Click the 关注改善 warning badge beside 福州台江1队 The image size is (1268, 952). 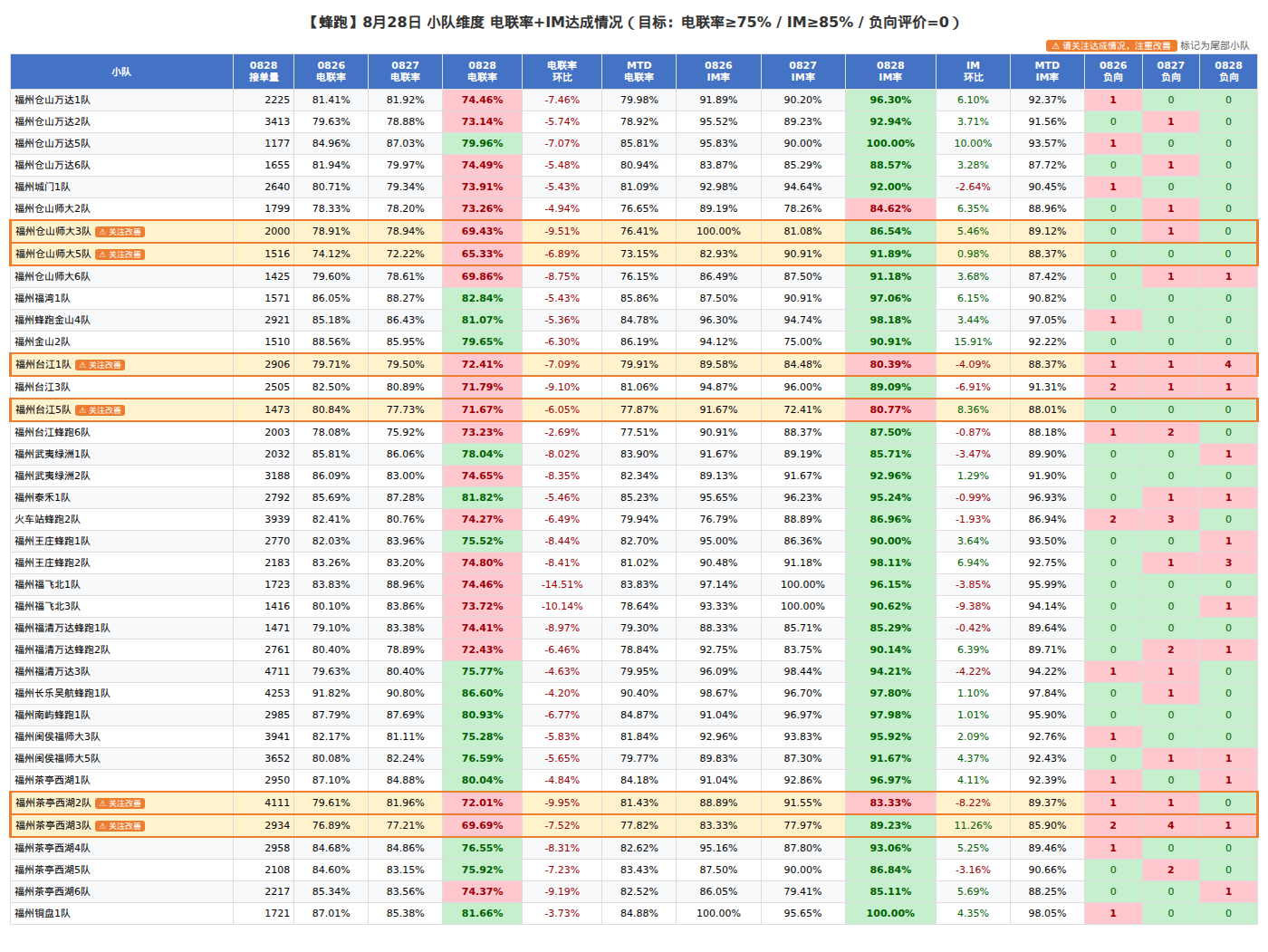pyautogui.click(x=100, y=365)
